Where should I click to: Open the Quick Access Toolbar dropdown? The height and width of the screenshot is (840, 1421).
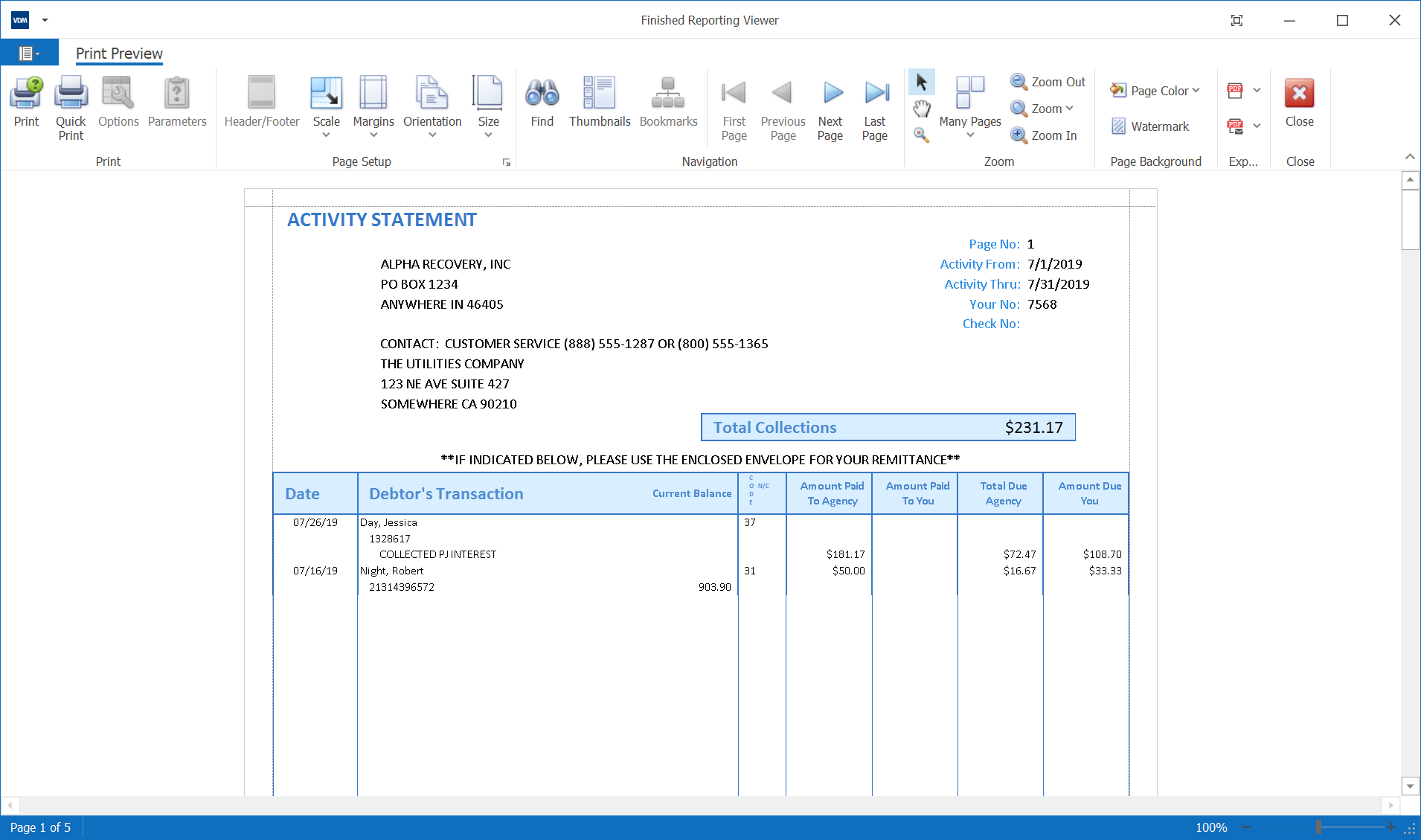(x=45, y=20)
